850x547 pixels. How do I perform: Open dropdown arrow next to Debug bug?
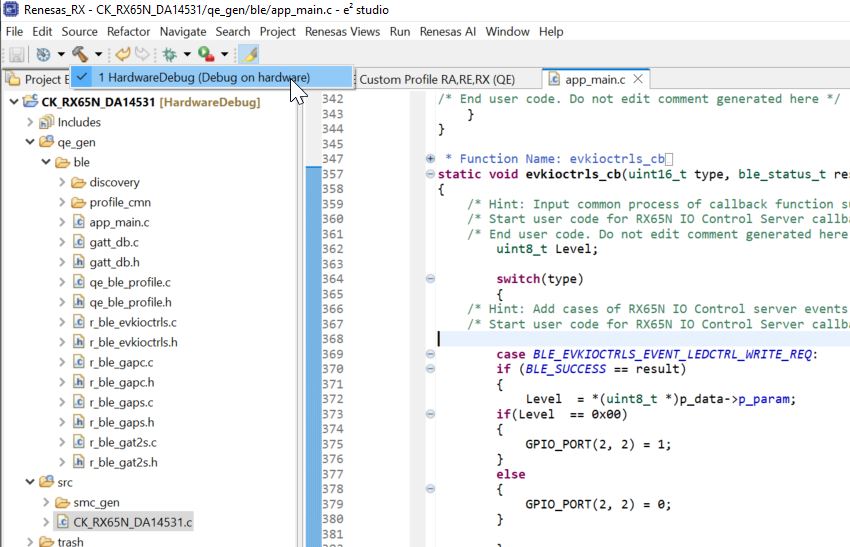pos(187,54)
